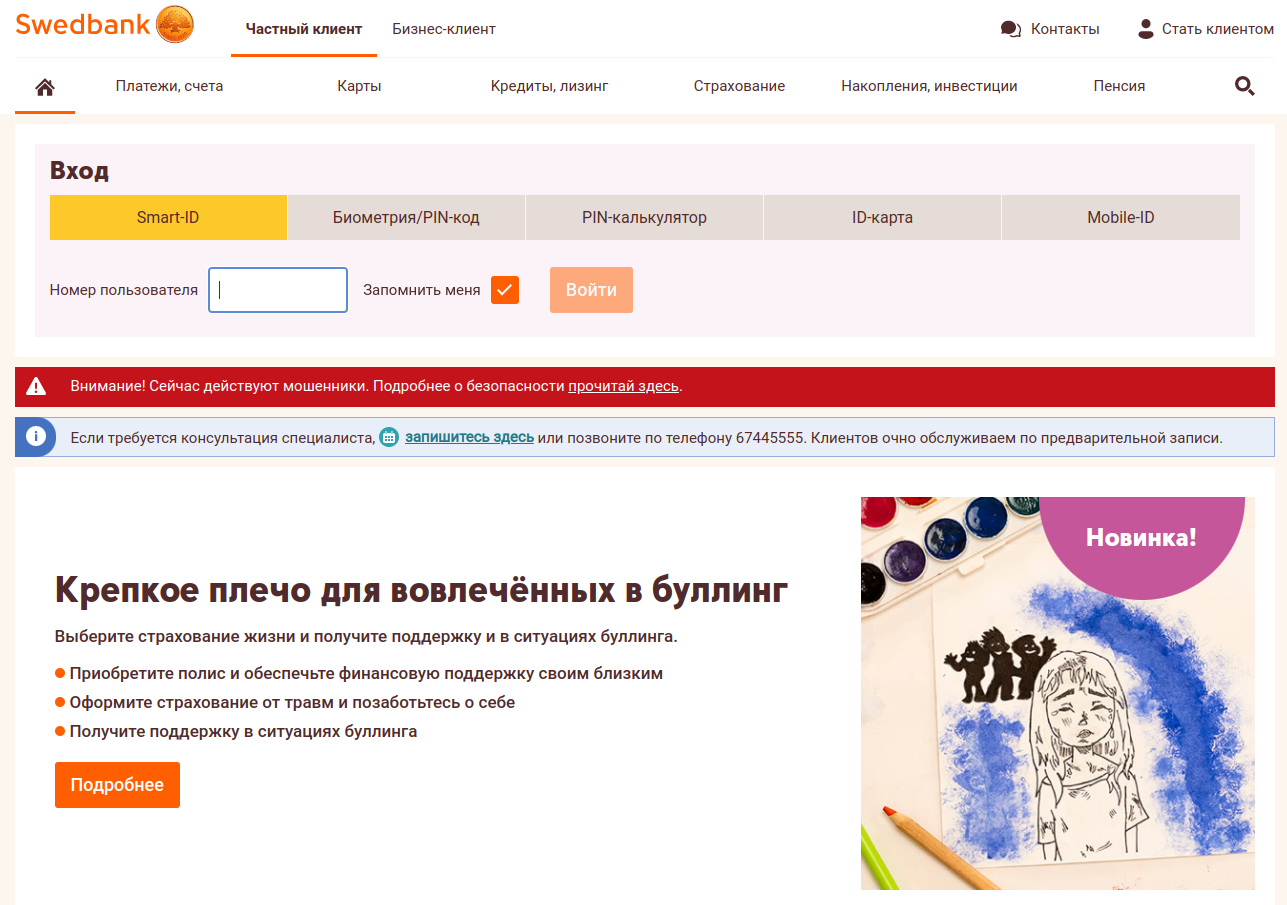1287x905 pixels.
Task: Focus the Номер пользователя input field
Action: [278, 290]
